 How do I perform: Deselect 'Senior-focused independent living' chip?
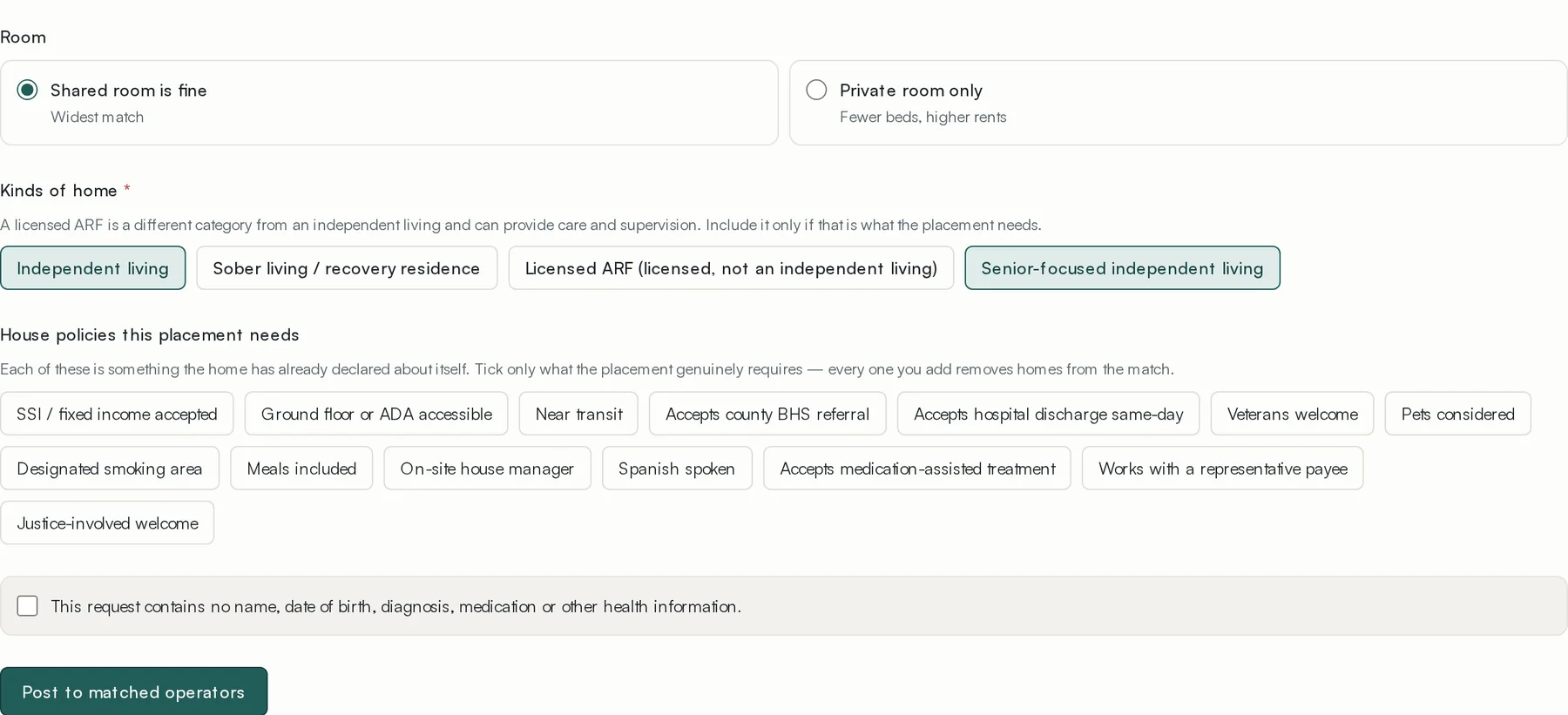coord(1122,268)
